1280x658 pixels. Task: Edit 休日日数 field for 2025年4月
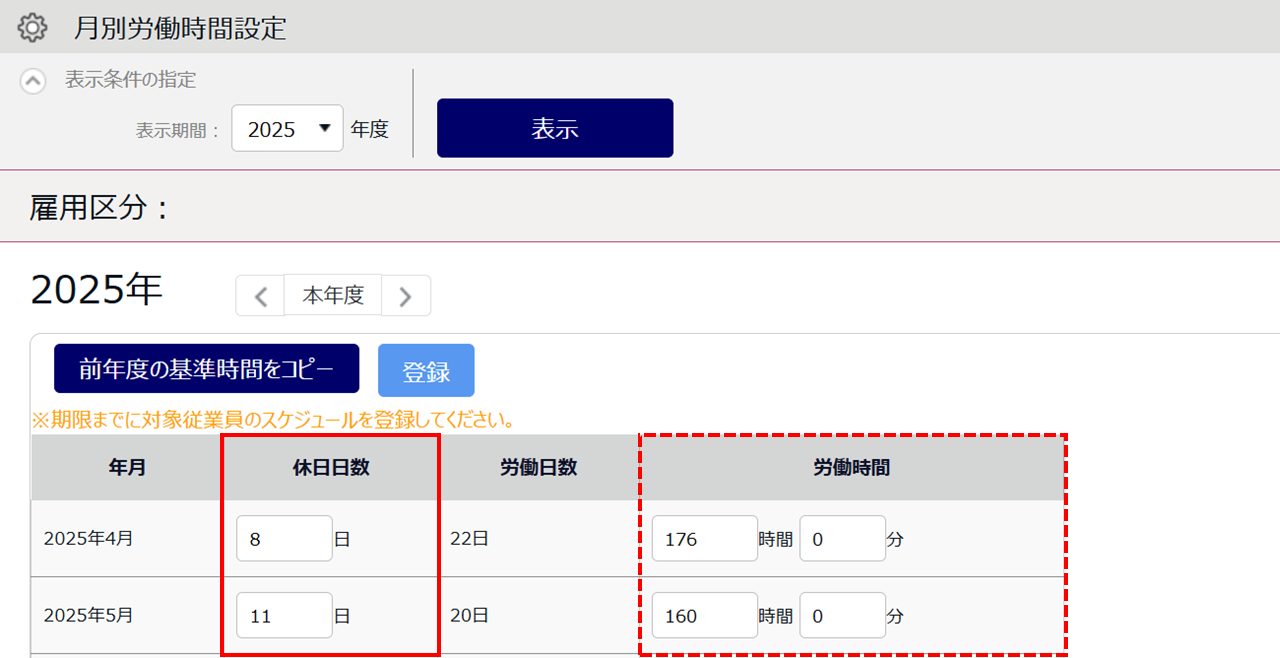click(x=285, y=539)
